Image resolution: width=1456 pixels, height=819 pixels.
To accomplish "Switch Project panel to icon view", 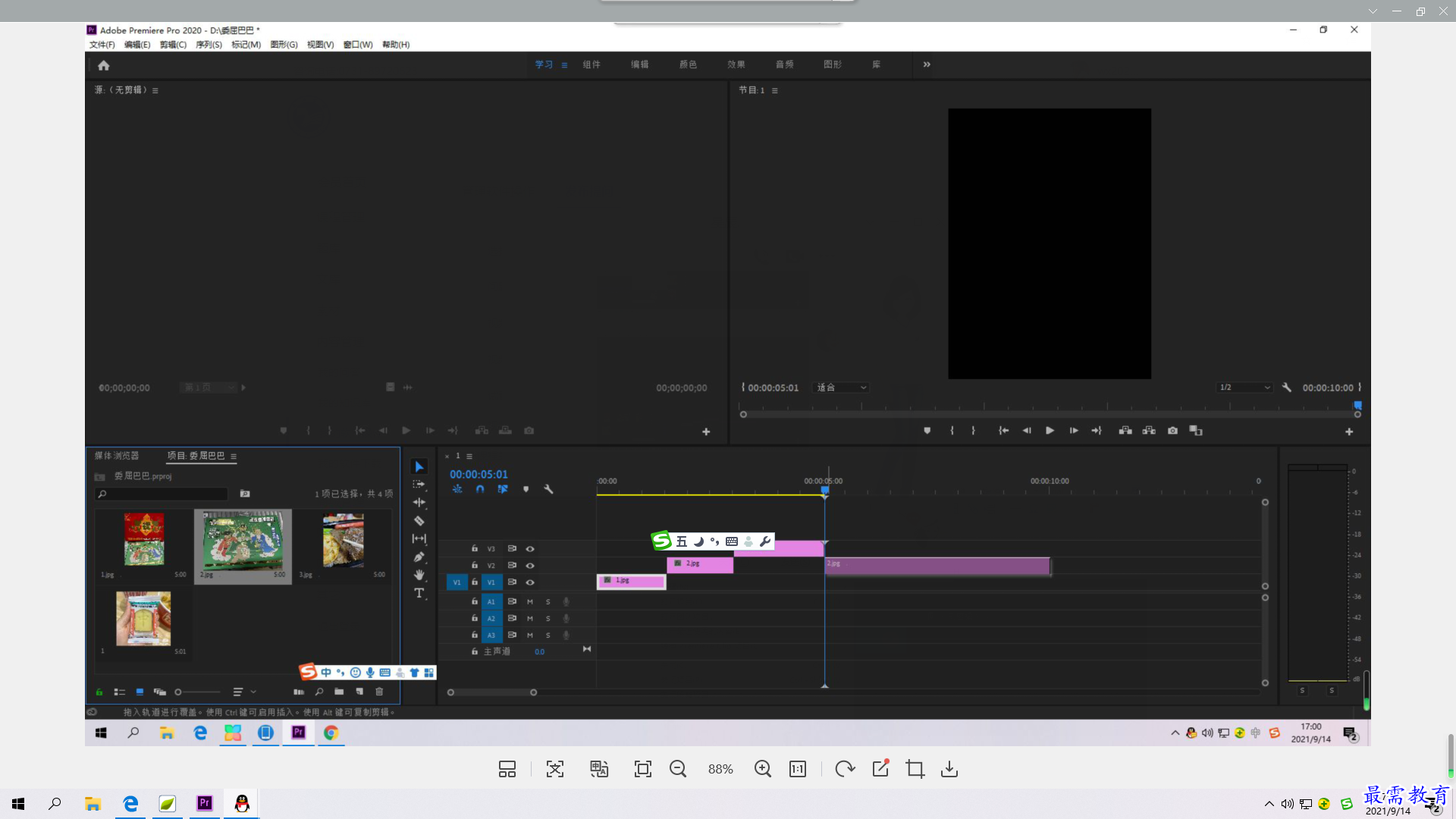I will click(x=140, y=692).
